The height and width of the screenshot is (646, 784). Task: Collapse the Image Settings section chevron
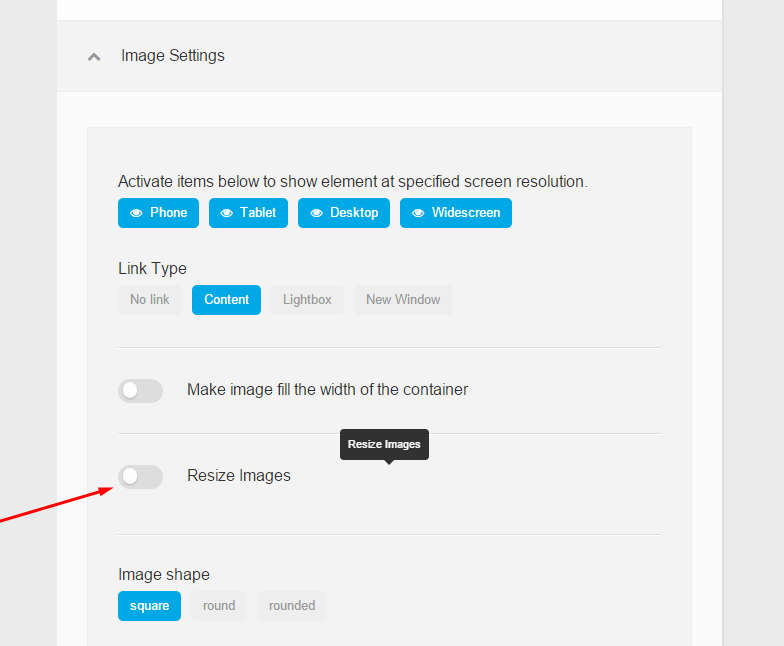click(94, 57)
